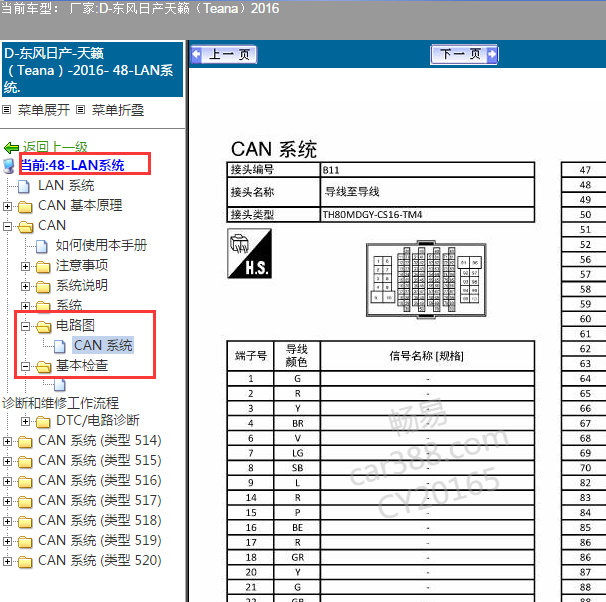Click the TH80MDGY-CS16-TM4 connector type cell
The height and width of the screenshot is (602, 606).
point(427,214)
